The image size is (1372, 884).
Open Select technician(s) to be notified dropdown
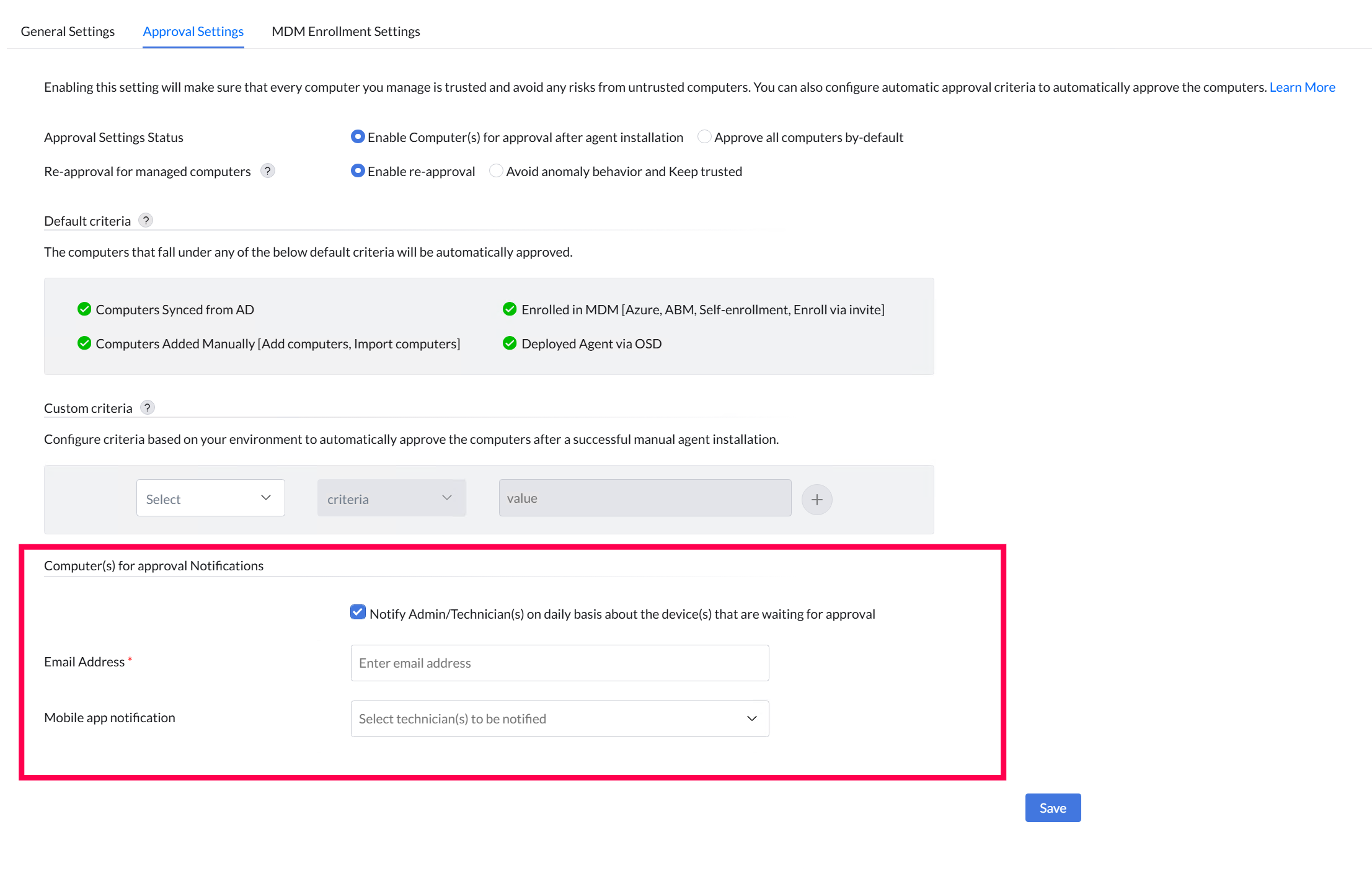click(x=559, y=718)
